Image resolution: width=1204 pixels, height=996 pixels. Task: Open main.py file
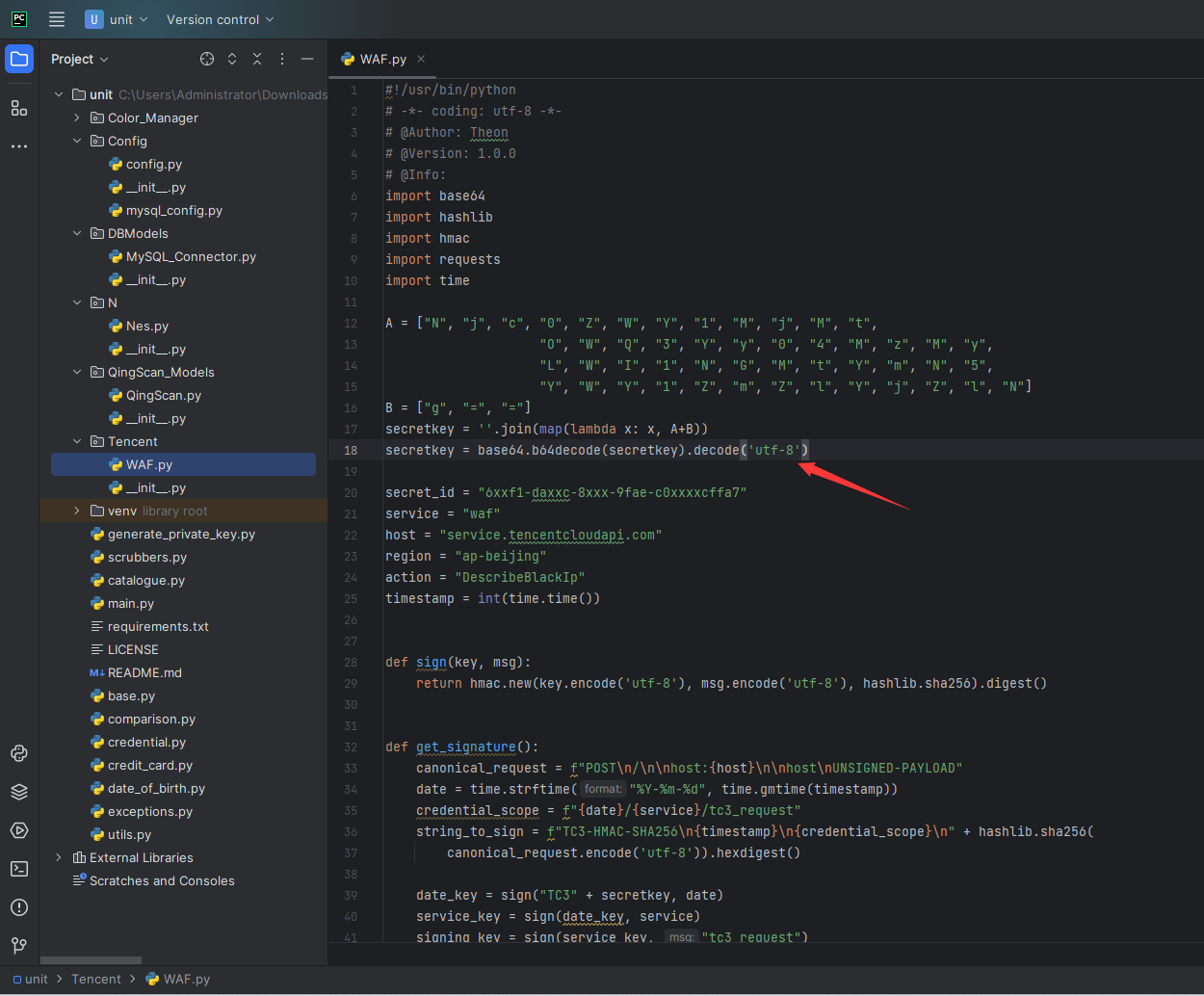(x=122, y=603)
